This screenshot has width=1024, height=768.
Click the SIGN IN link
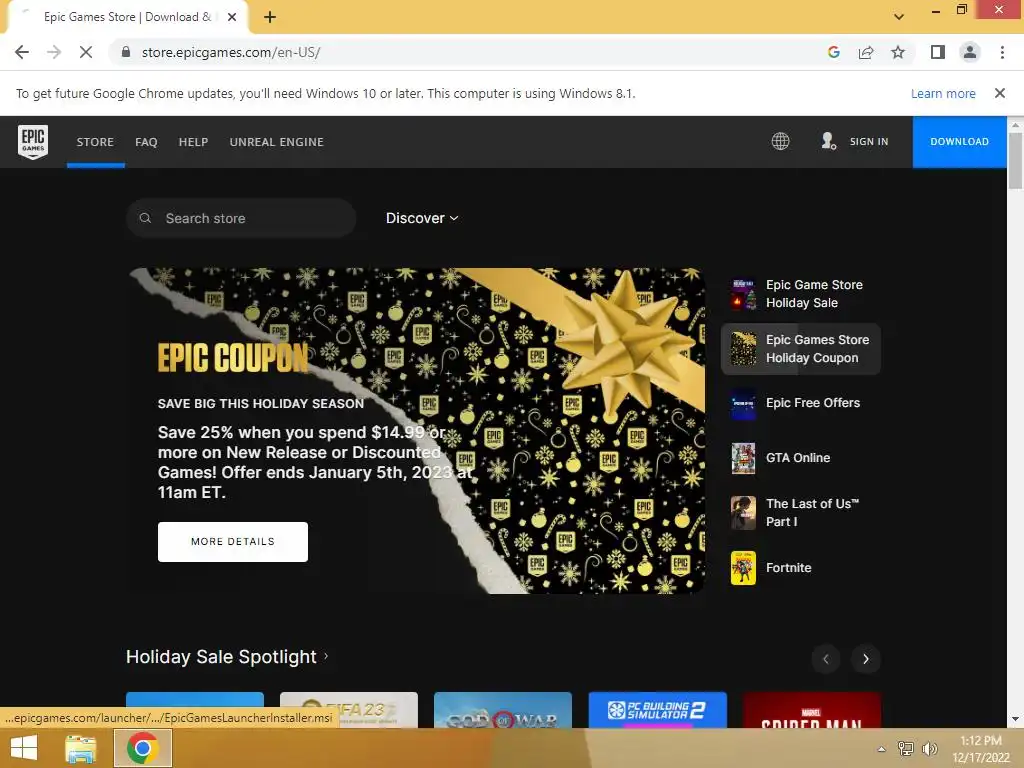[869, 141]
